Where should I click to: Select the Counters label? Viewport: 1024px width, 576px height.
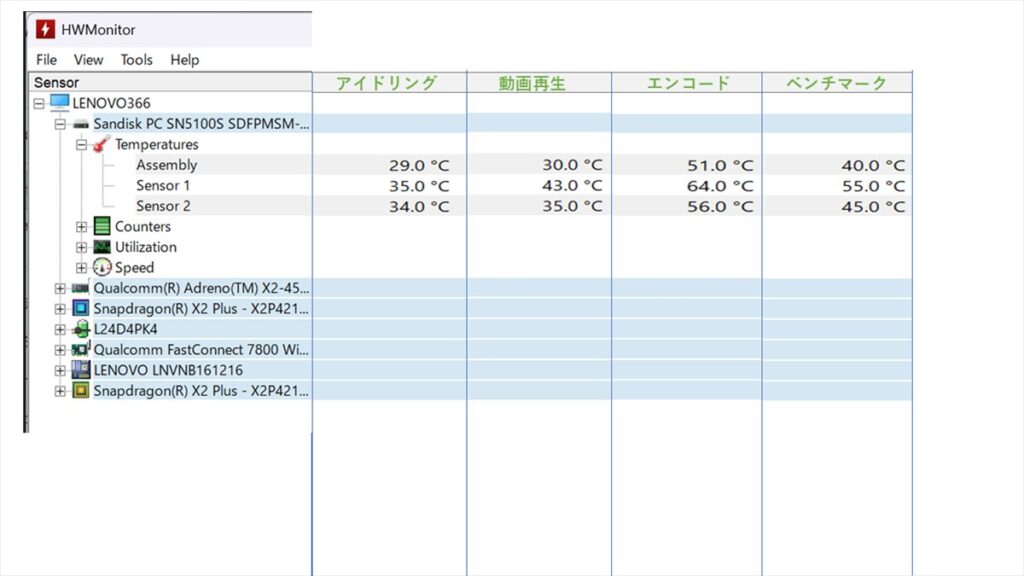click(143, 227)
